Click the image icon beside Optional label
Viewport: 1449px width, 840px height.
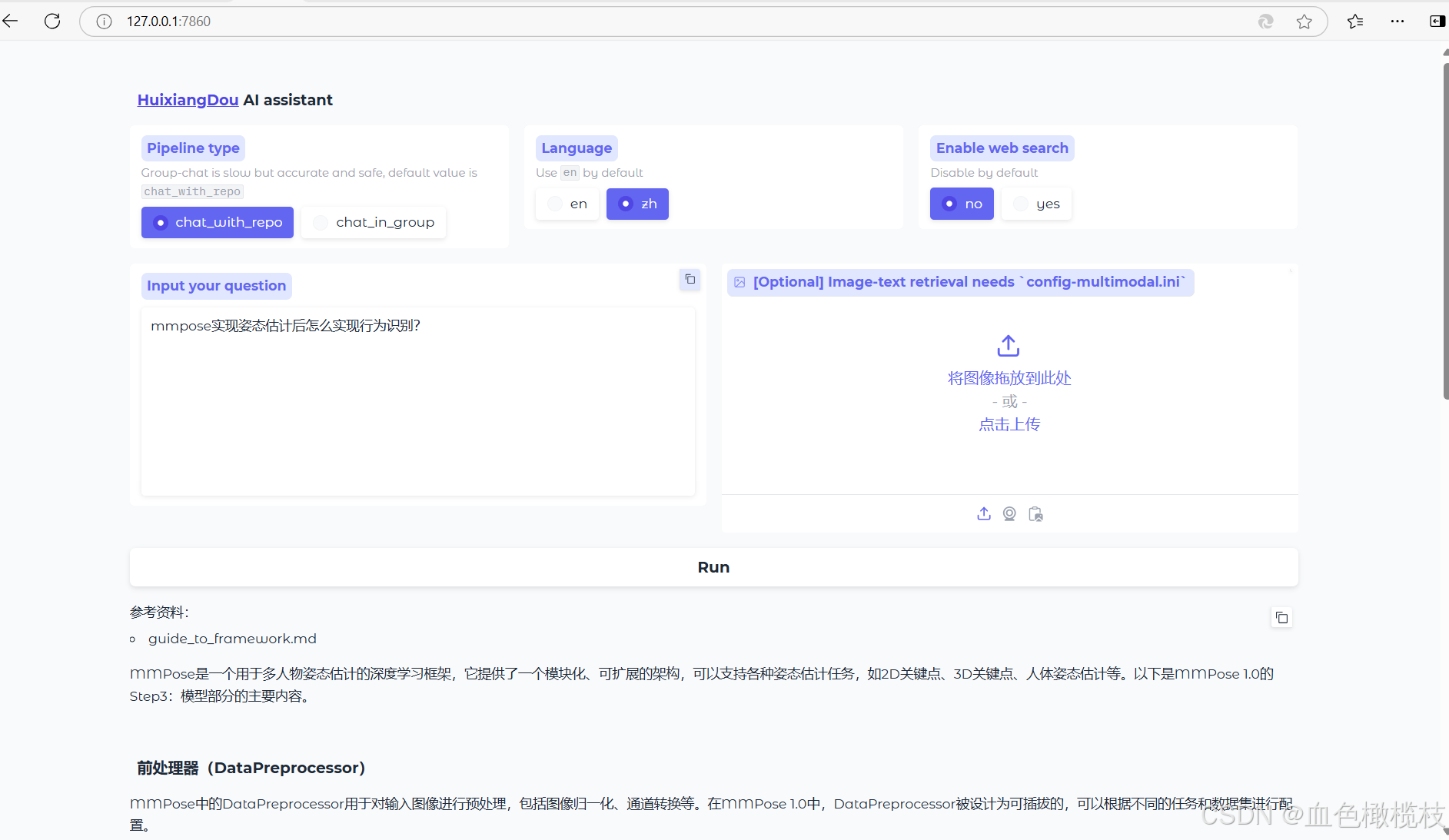point(739,282)
